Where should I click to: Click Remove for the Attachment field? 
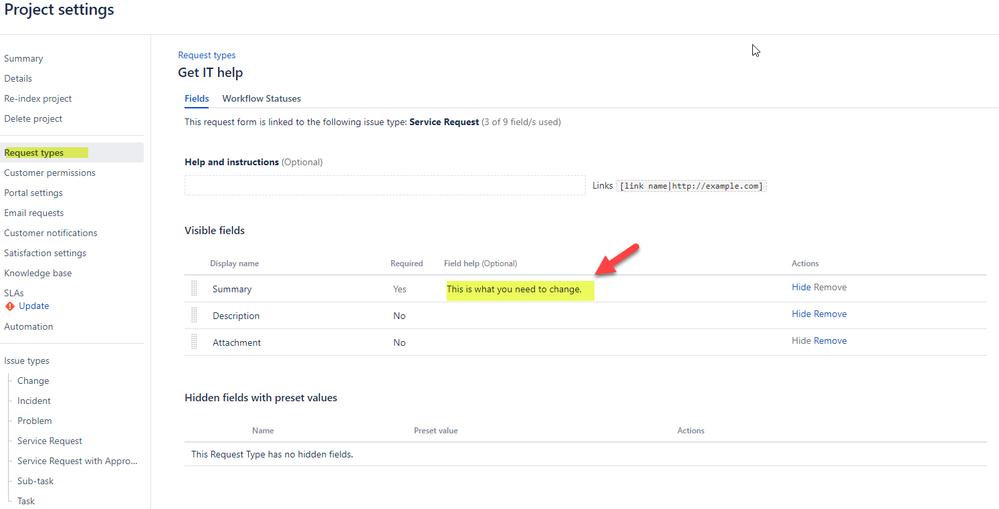click(830, 341)
